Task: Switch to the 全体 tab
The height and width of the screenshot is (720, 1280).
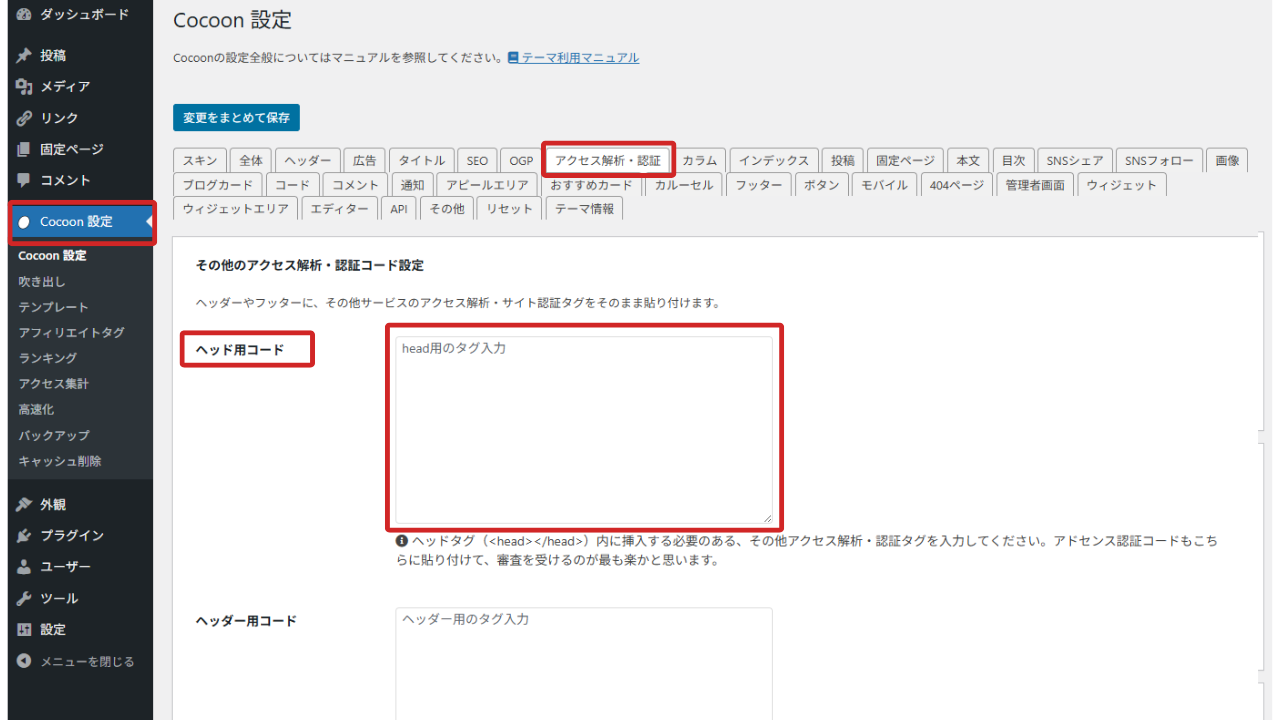Action: (251, 160)
